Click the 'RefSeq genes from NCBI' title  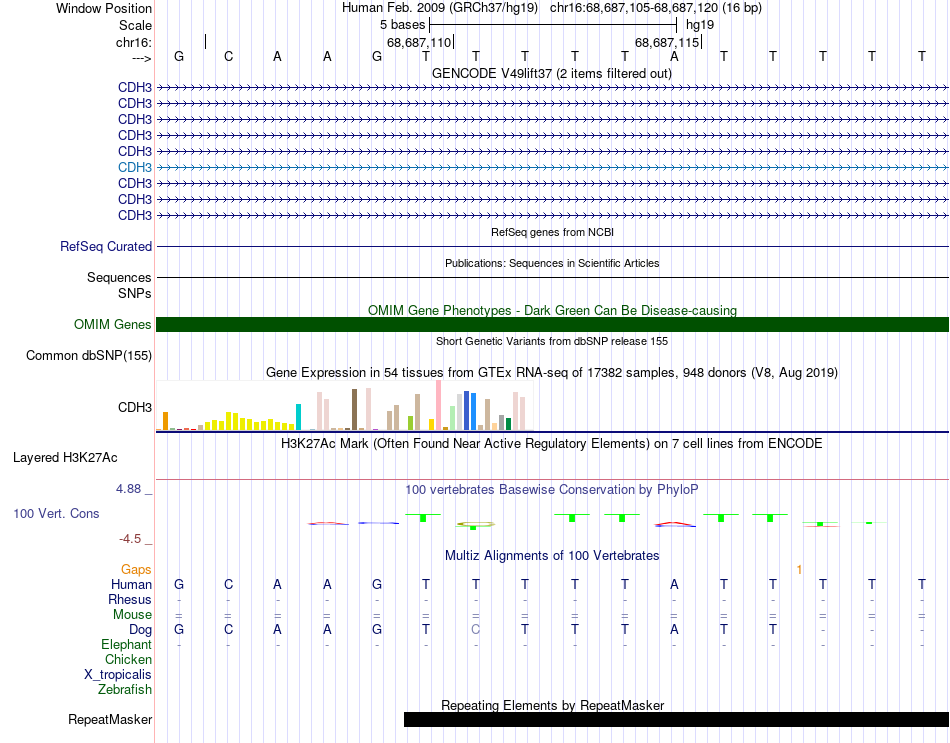(x=552, y=232)
